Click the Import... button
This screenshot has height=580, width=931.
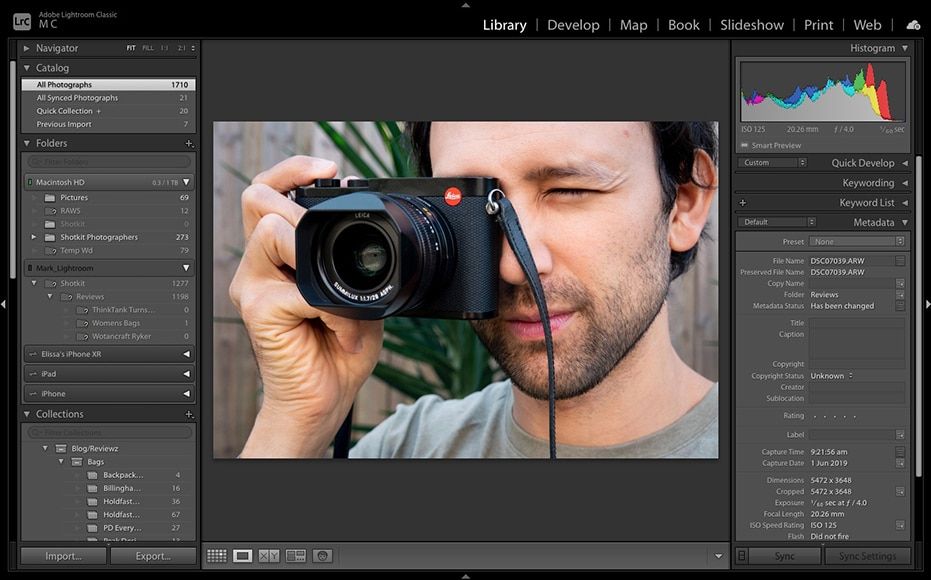(x=64, y=556)
